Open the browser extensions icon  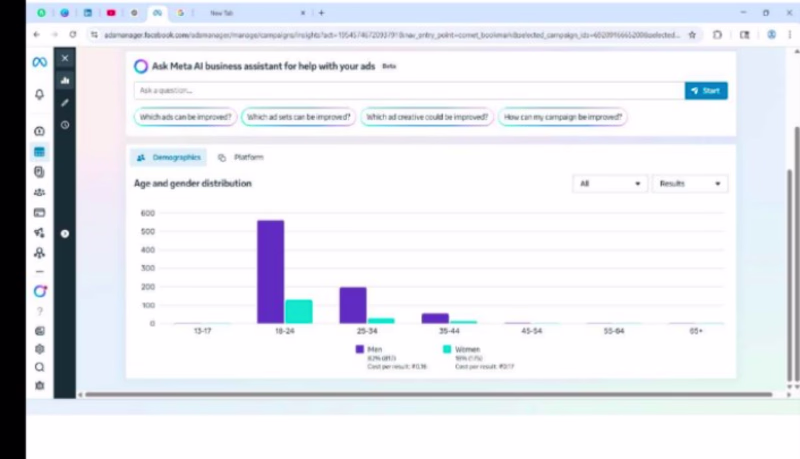point(717,35)
